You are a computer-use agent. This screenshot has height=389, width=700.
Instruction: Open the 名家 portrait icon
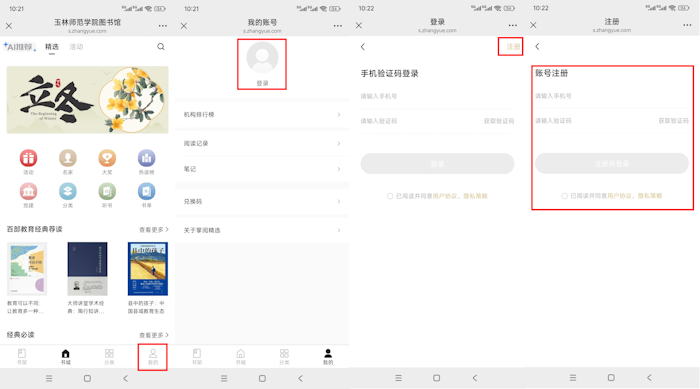(68, 158)
